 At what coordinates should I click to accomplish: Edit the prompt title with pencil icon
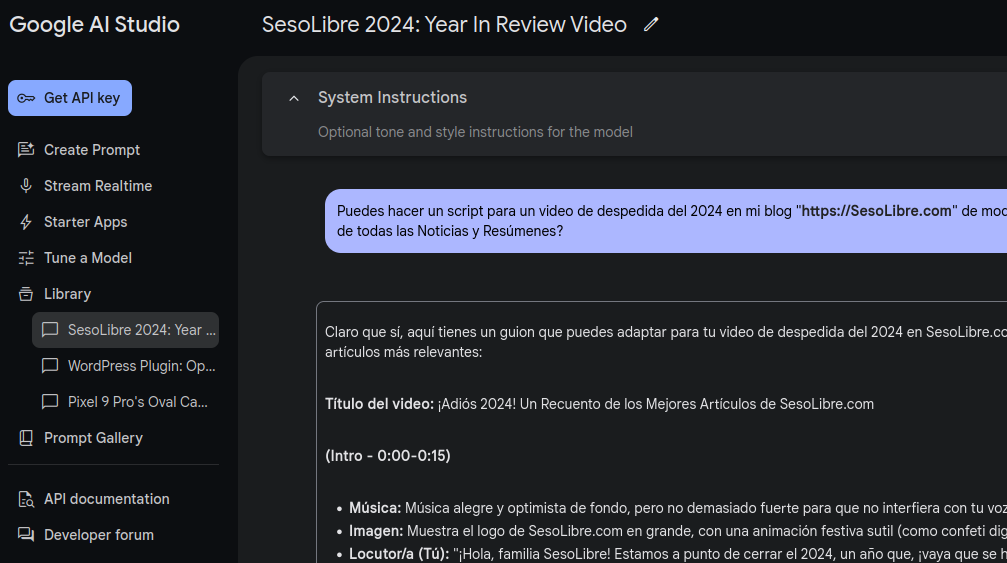tap(651, 24)
